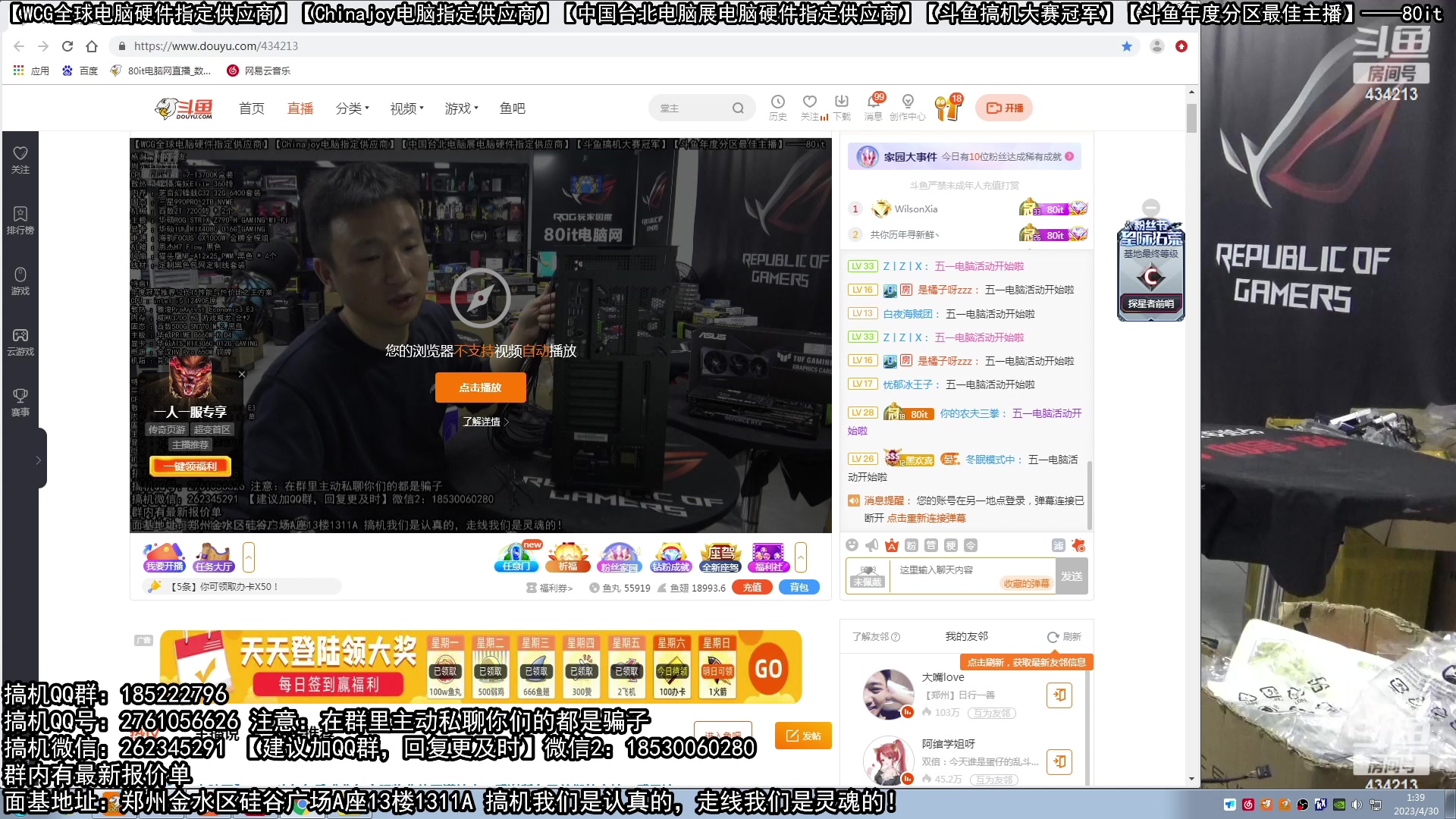Expand the 分类 dropdown menu

pyautogui.click(x=353, y=108)
